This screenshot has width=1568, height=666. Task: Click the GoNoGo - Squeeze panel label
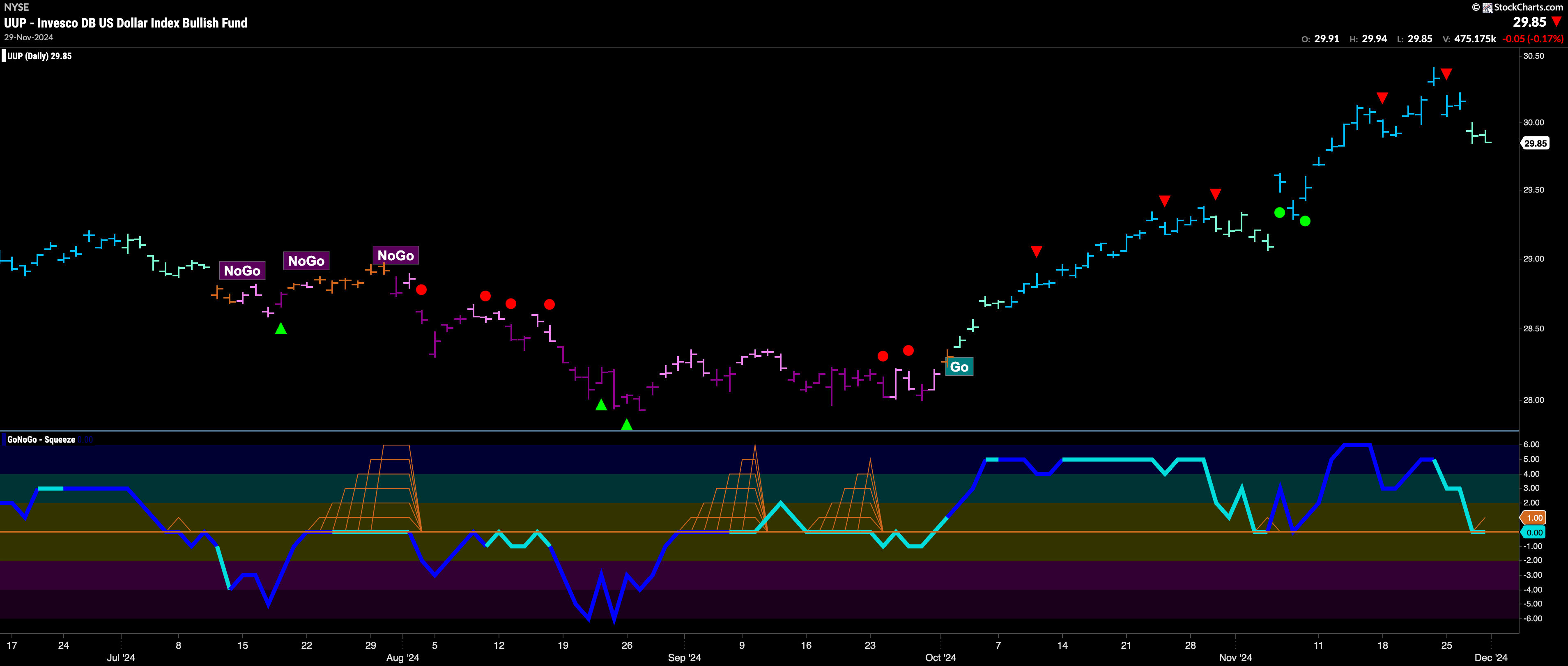(41, 439)
